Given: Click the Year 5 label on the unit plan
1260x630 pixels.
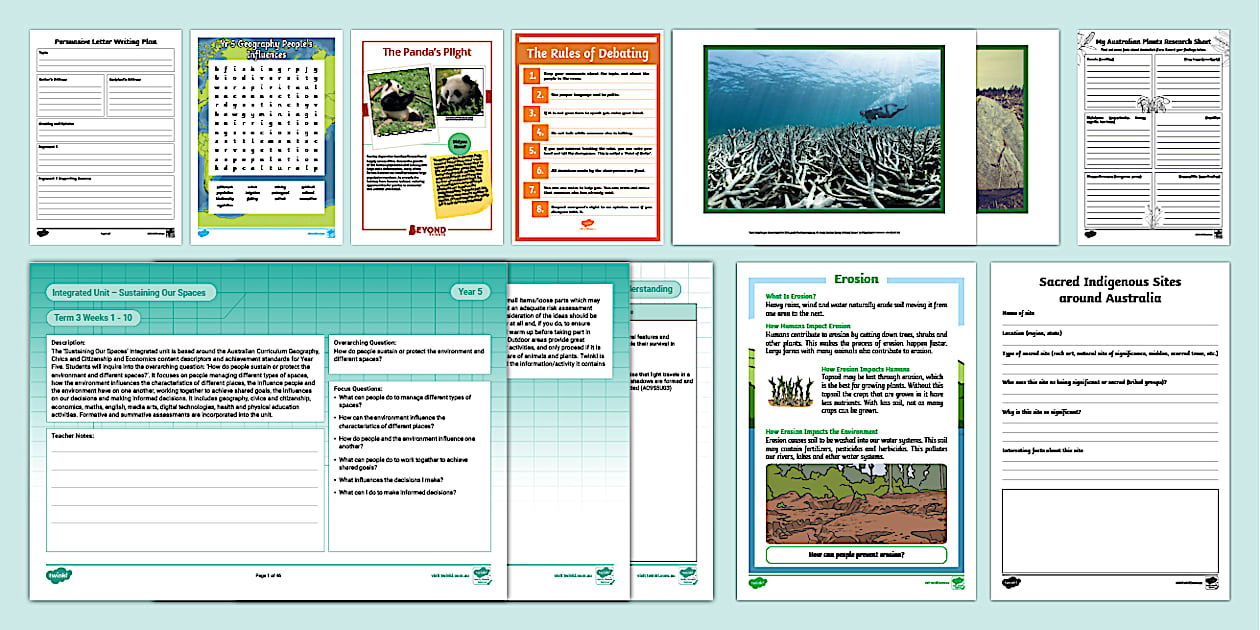Looking at the screenshot, I should coord(471,292).
